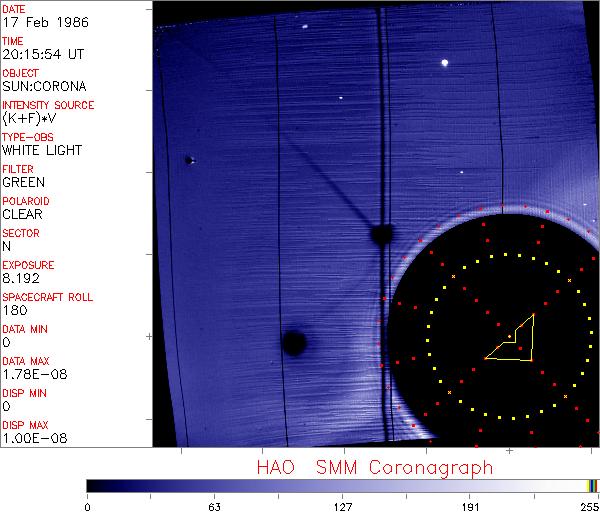
Task: Select the WHITE LIGHT observation type
Action: pos(42,150)
